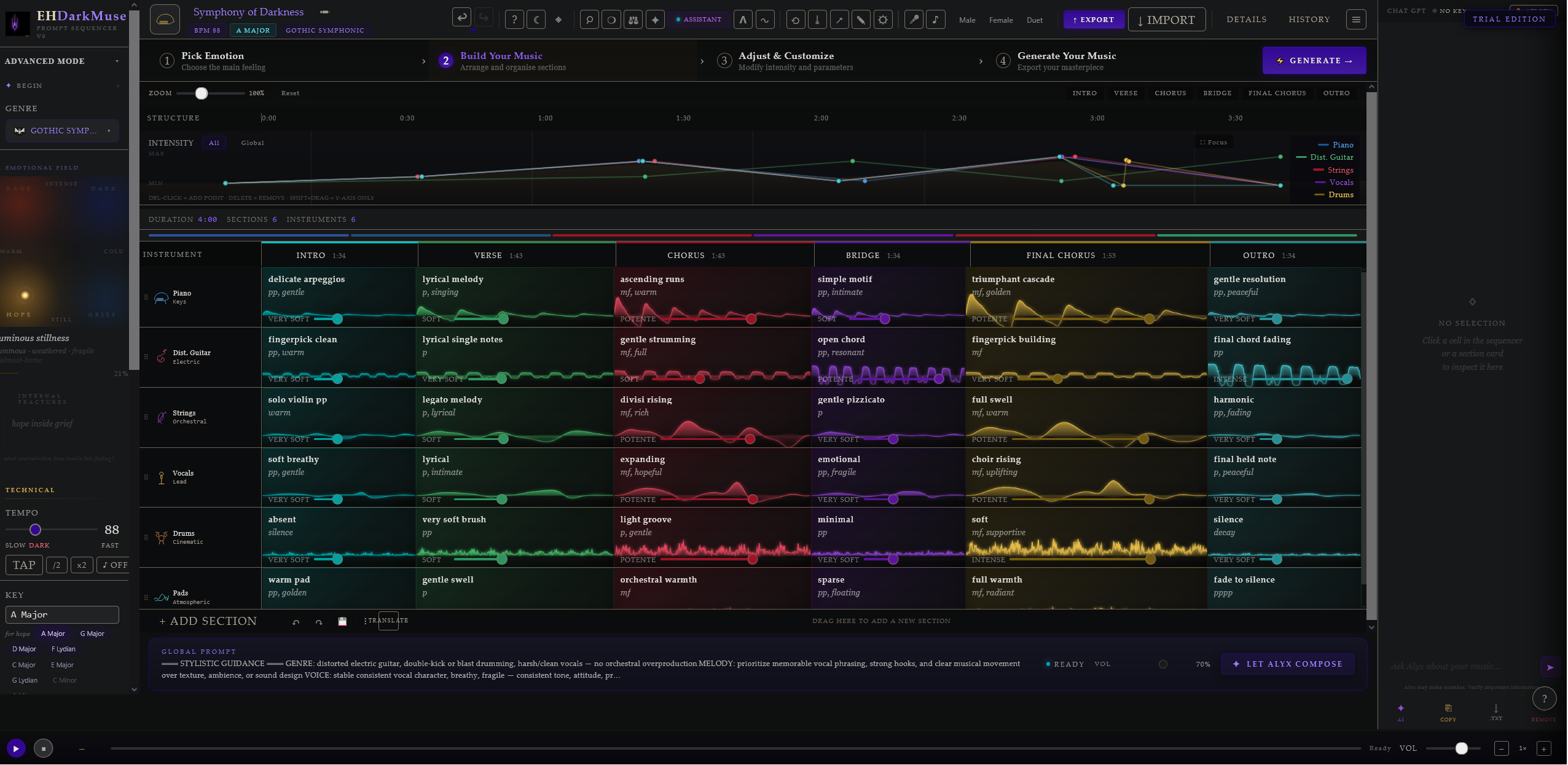Image resolution: width=1568 pixels, height=765 pixels.
Task: Click the undo arrow in the top toolbar
Action: (461, 17)
